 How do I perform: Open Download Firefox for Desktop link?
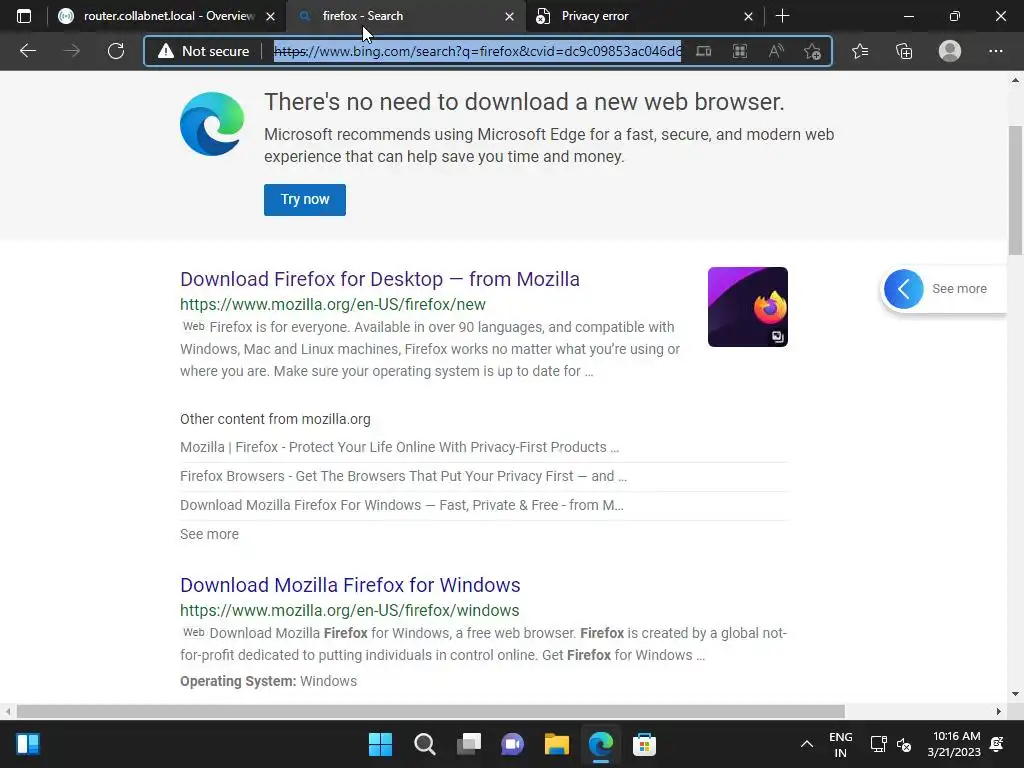pos(379,279)
